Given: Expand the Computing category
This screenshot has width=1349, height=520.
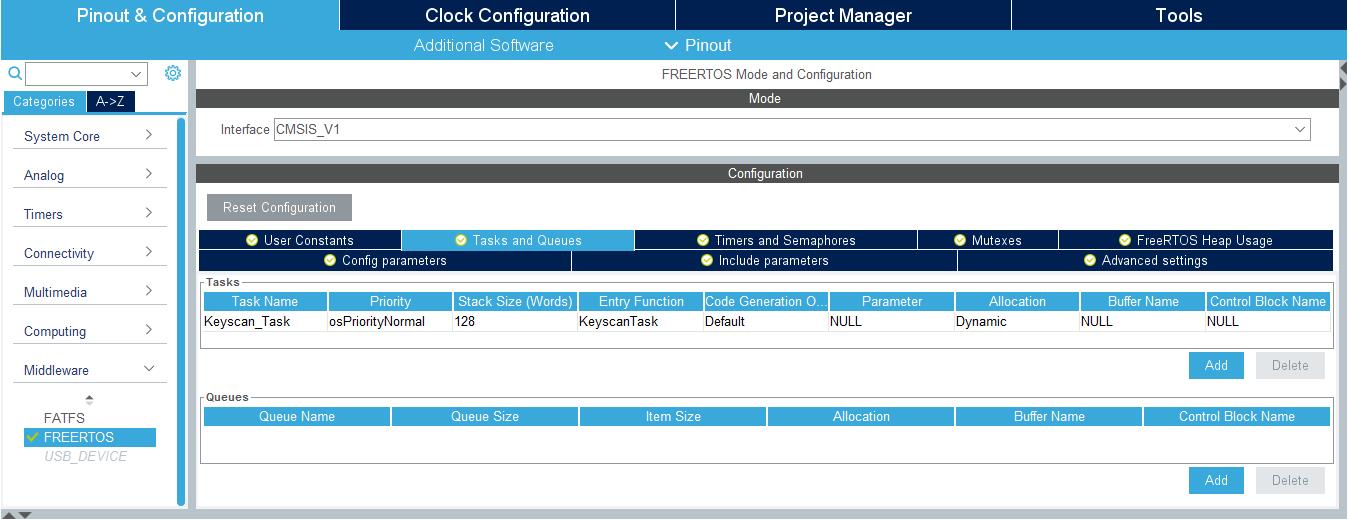Looking at the screenshot, I should [x=89, y=331].
